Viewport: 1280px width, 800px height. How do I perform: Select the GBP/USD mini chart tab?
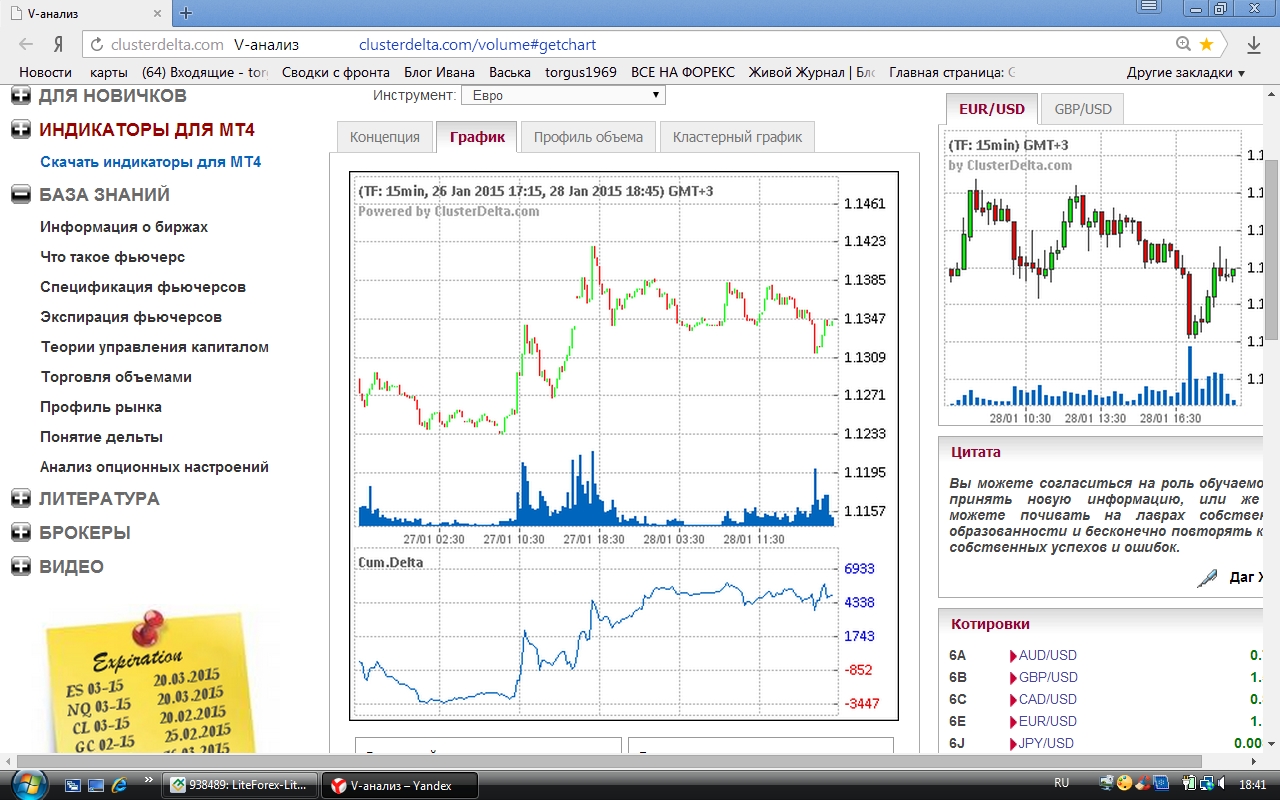[1082, 109]
